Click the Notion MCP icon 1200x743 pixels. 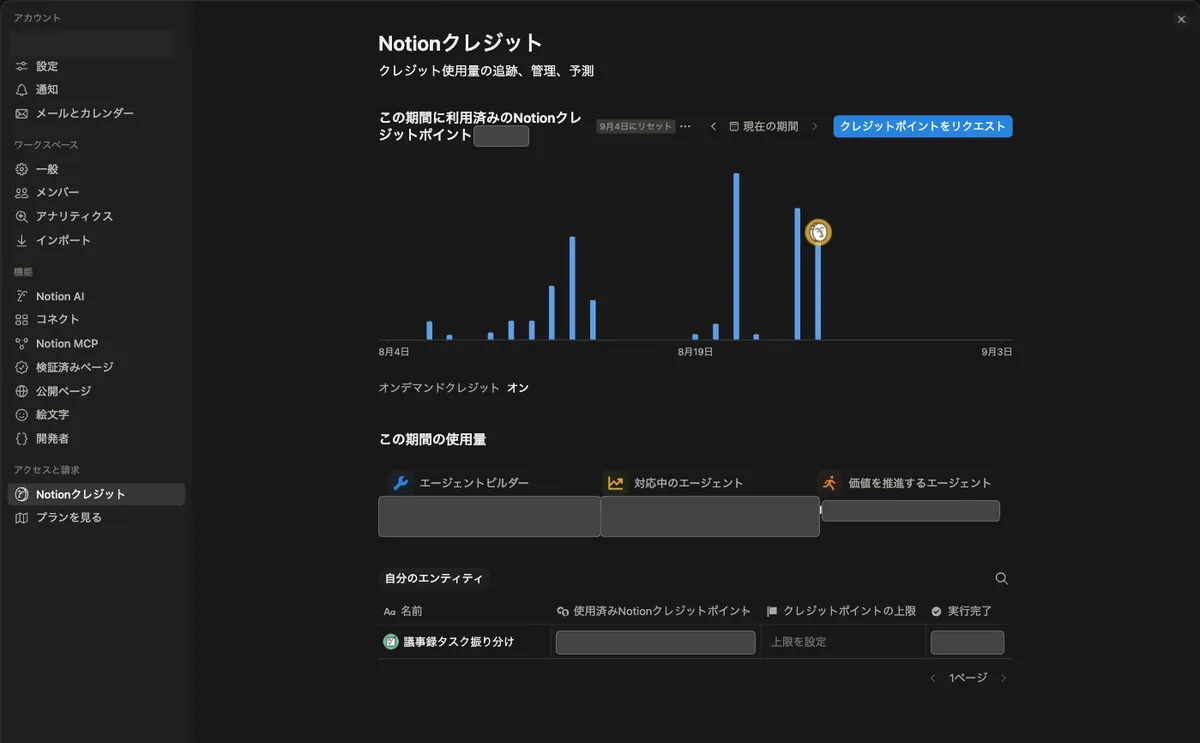click(22, 343)
